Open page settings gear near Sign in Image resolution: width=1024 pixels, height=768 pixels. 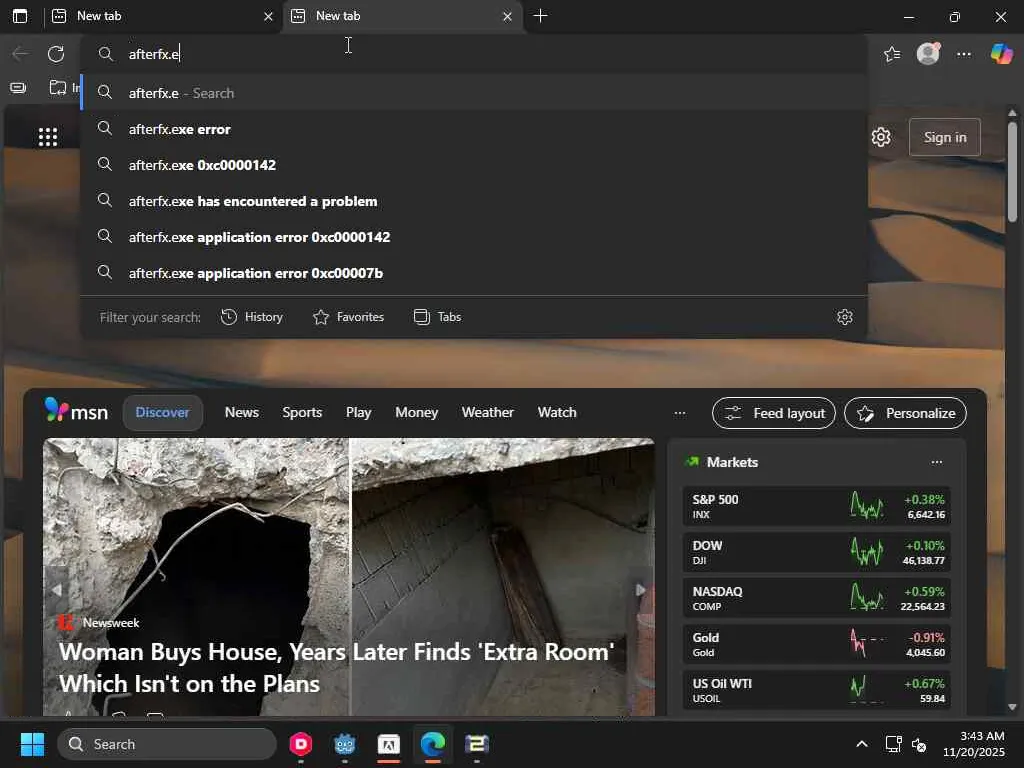pyautogui.click(x=881, y=137)
